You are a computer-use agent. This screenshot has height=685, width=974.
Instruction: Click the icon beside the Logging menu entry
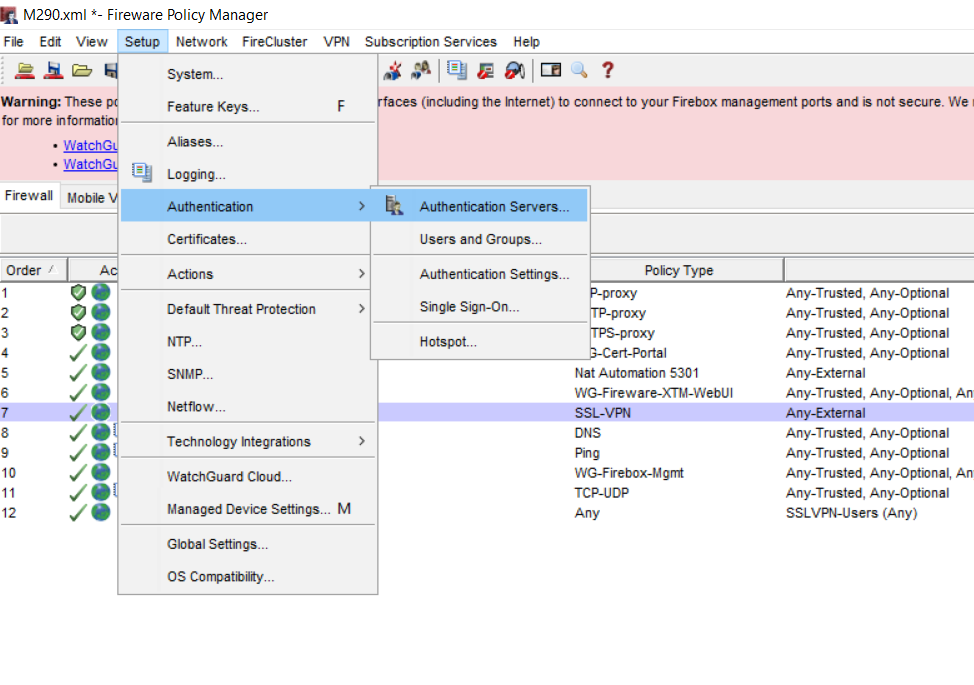pos(142,173)
